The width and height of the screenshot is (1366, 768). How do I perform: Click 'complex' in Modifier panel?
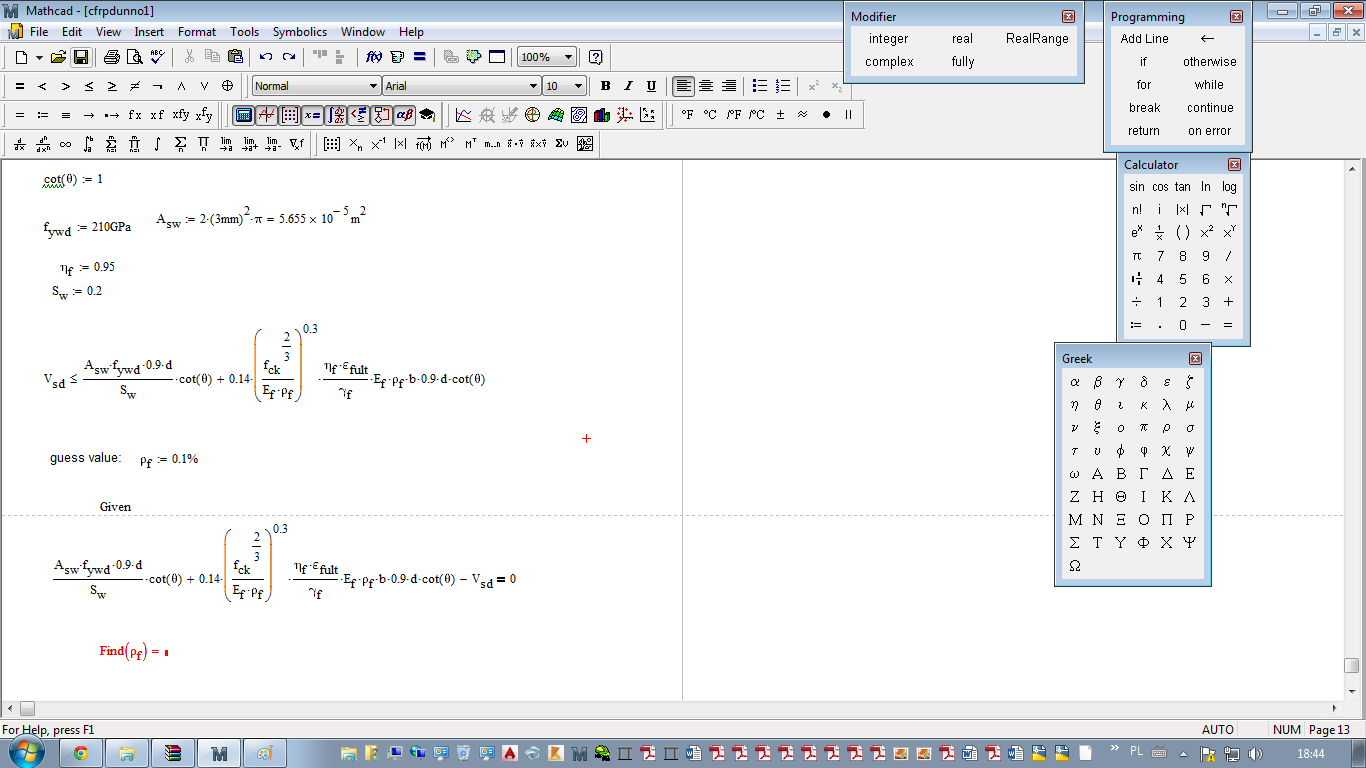(889, 62)
